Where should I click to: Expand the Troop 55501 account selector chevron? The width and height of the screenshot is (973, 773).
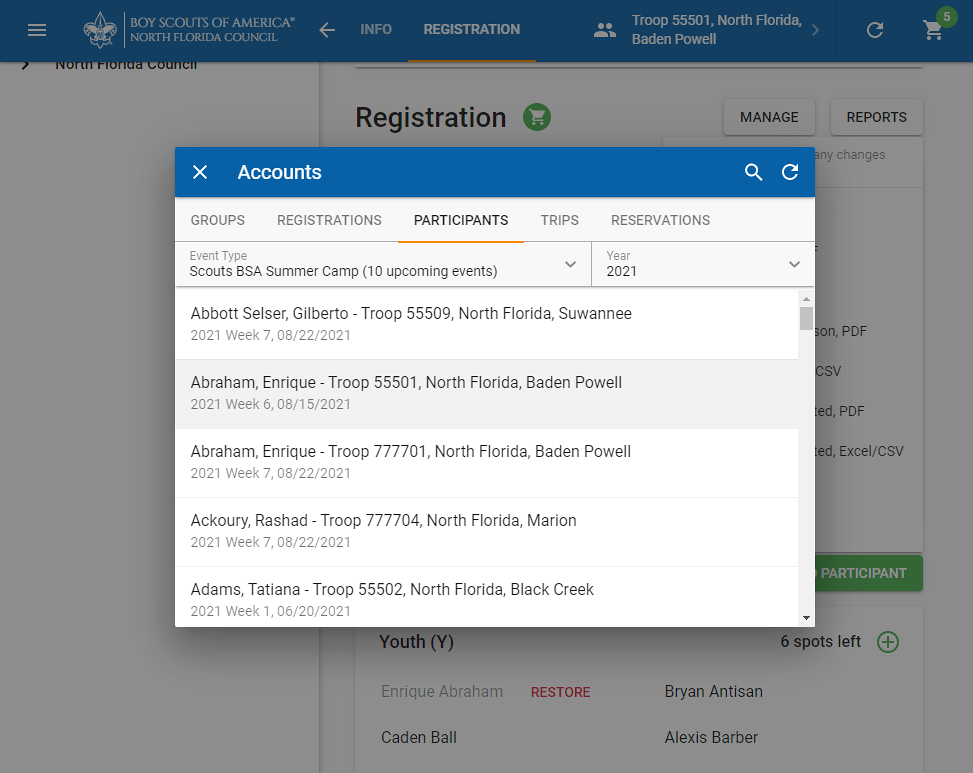click(x=815, y=30)
